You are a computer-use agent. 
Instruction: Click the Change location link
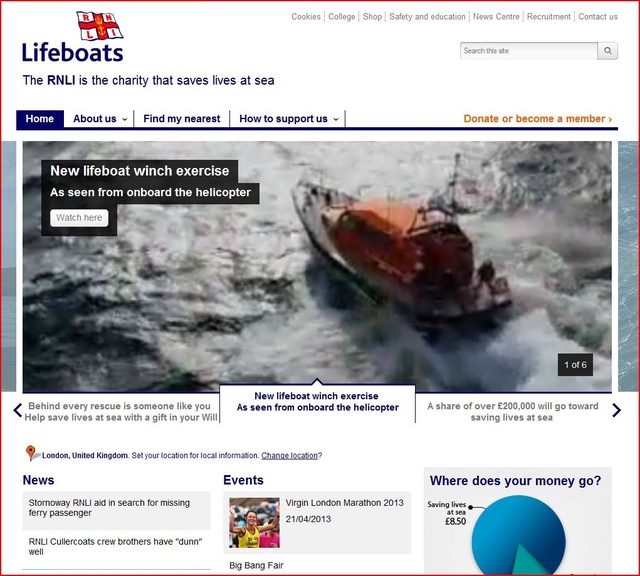[x=289, y=456]
